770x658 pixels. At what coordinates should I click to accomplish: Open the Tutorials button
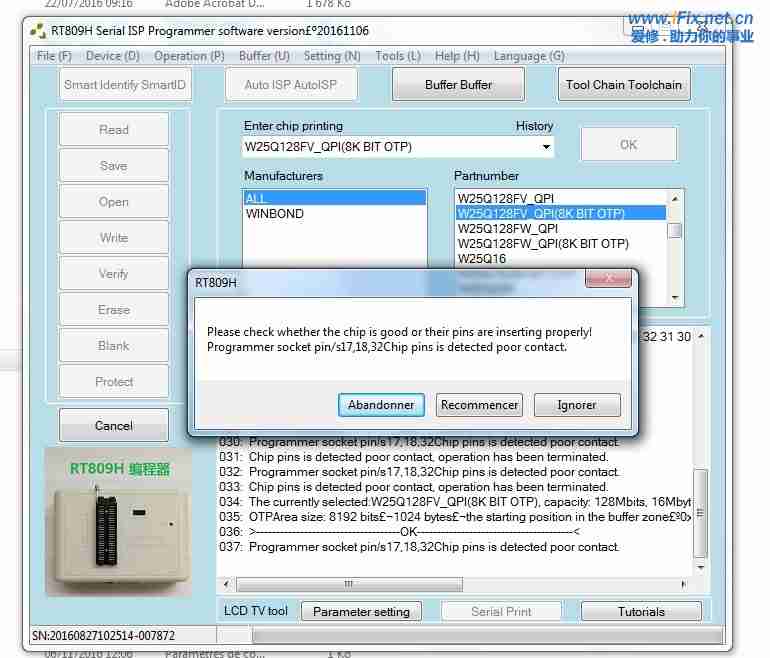coord(641,611)
